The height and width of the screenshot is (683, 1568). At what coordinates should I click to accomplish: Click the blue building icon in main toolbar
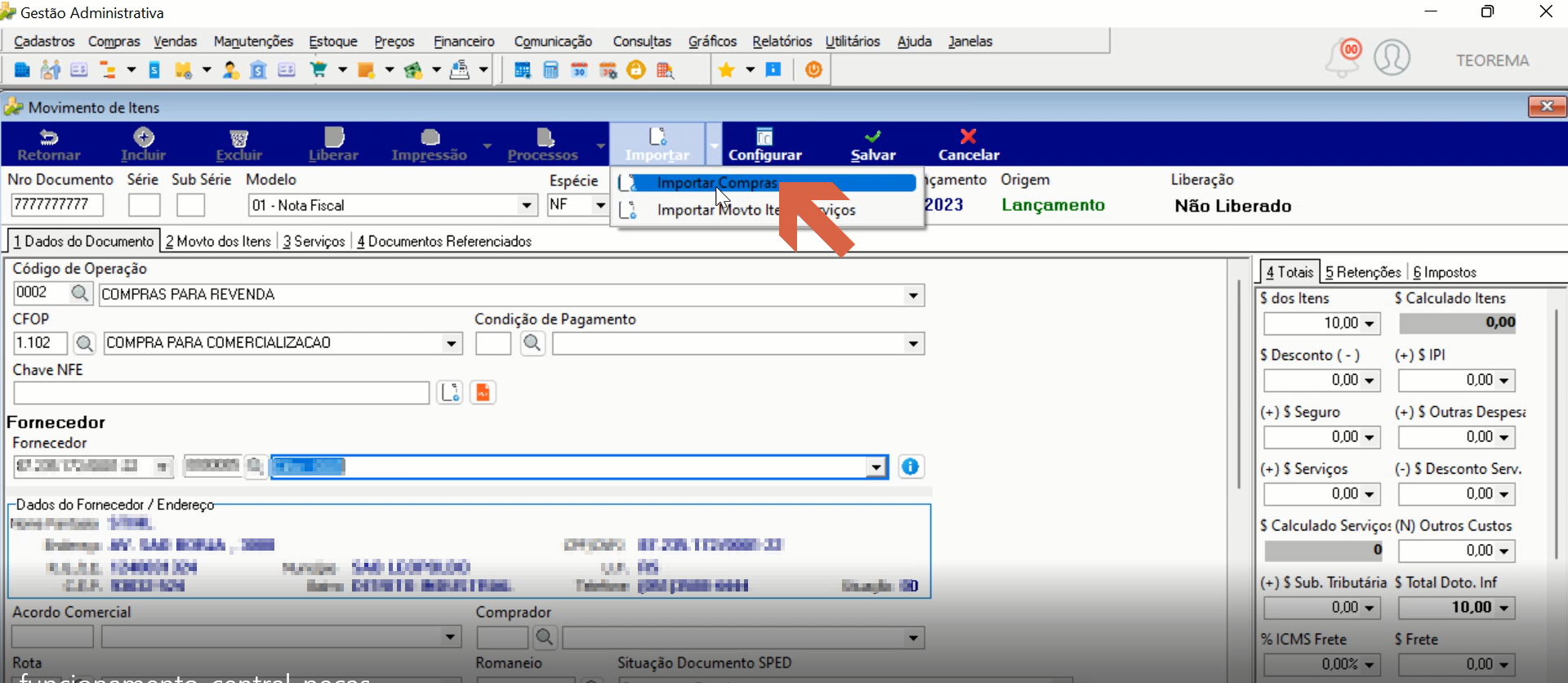click(x=22, y=70)
